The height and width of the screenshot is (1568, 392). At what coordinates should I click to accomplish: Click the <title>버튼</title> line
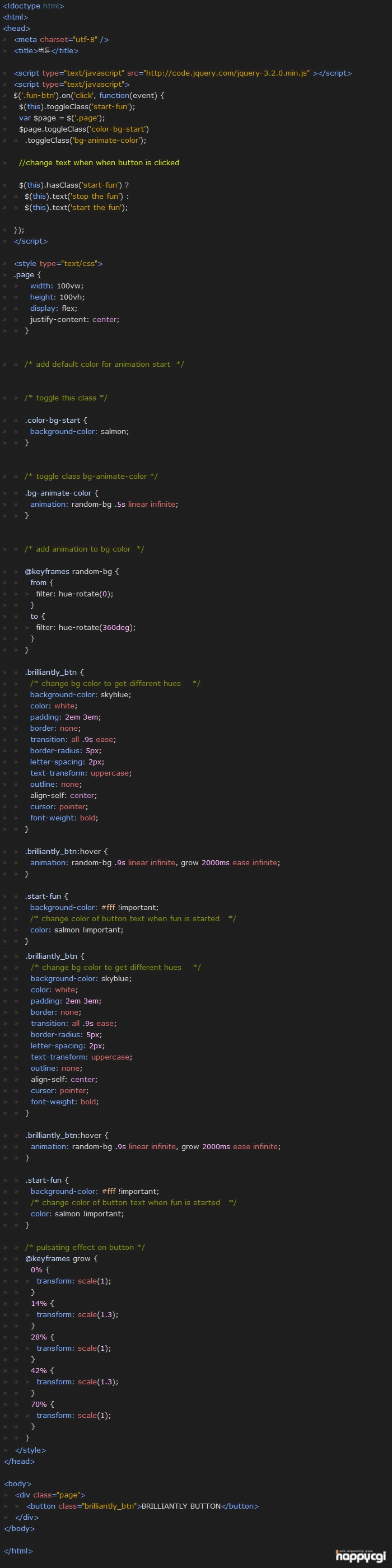pyautogui.click(x=46, y=51)
